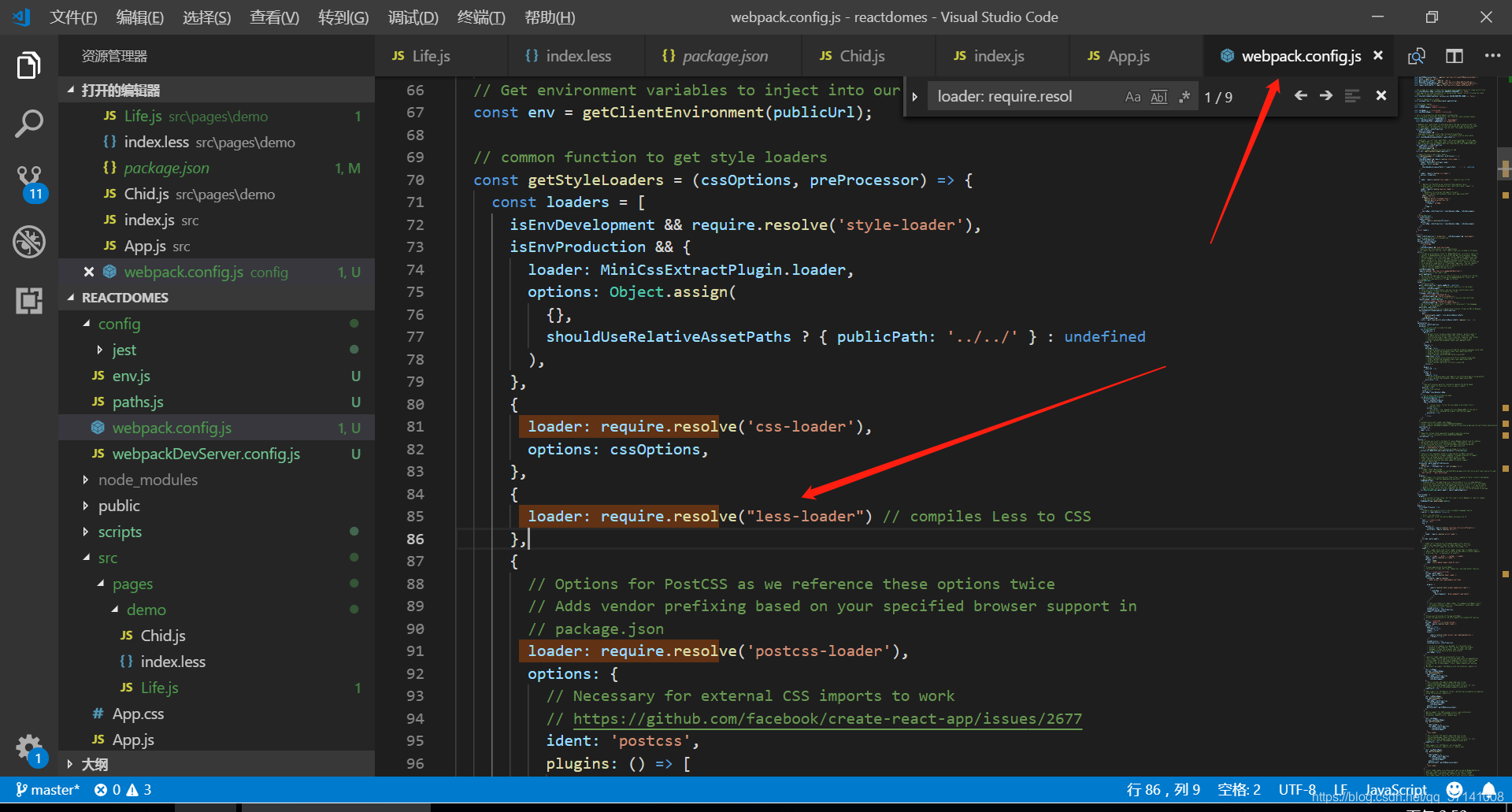
Task: Close the find widget
Action: pos(1381,95)
